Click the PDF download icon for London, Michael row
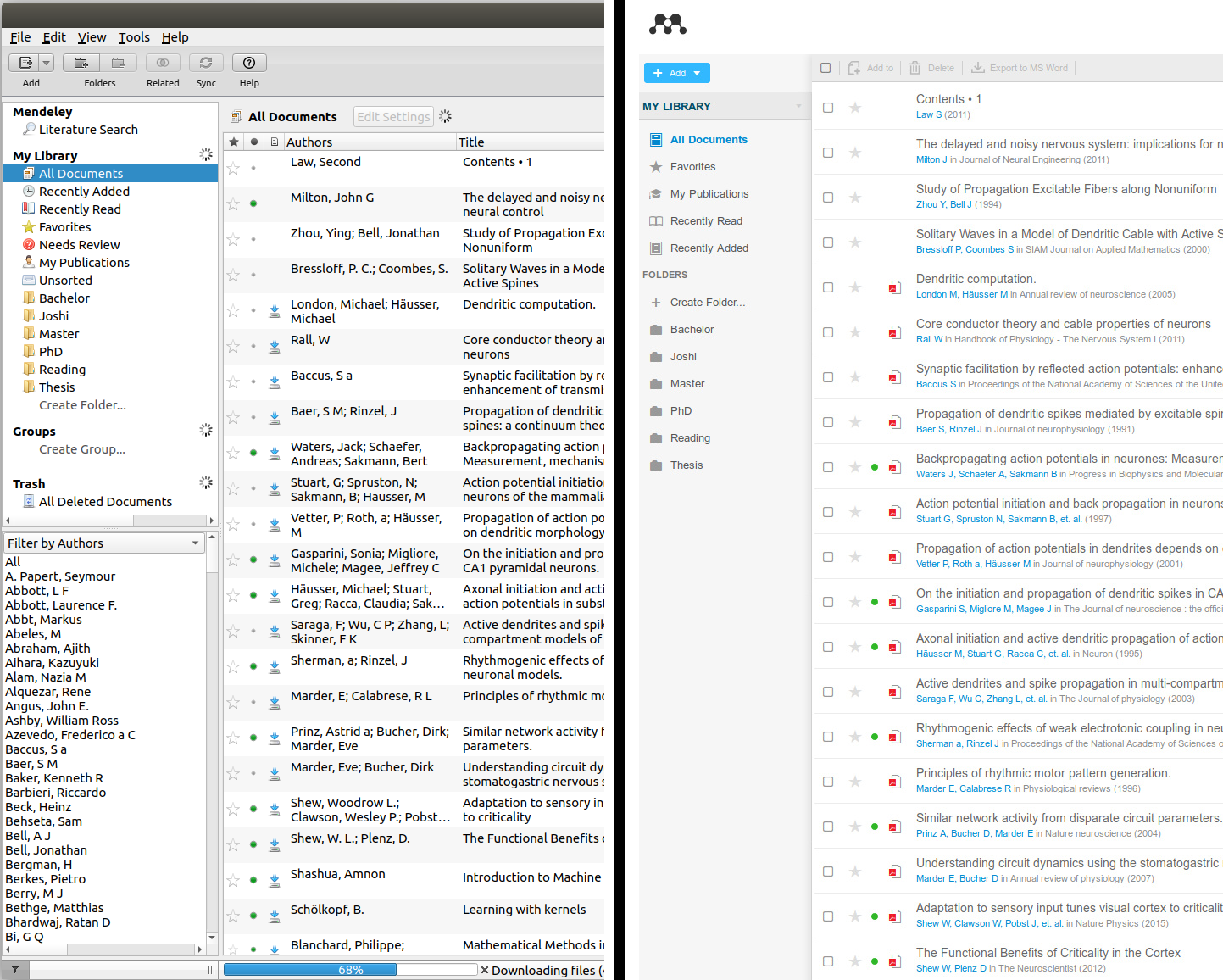 click(x=275, y=311)
